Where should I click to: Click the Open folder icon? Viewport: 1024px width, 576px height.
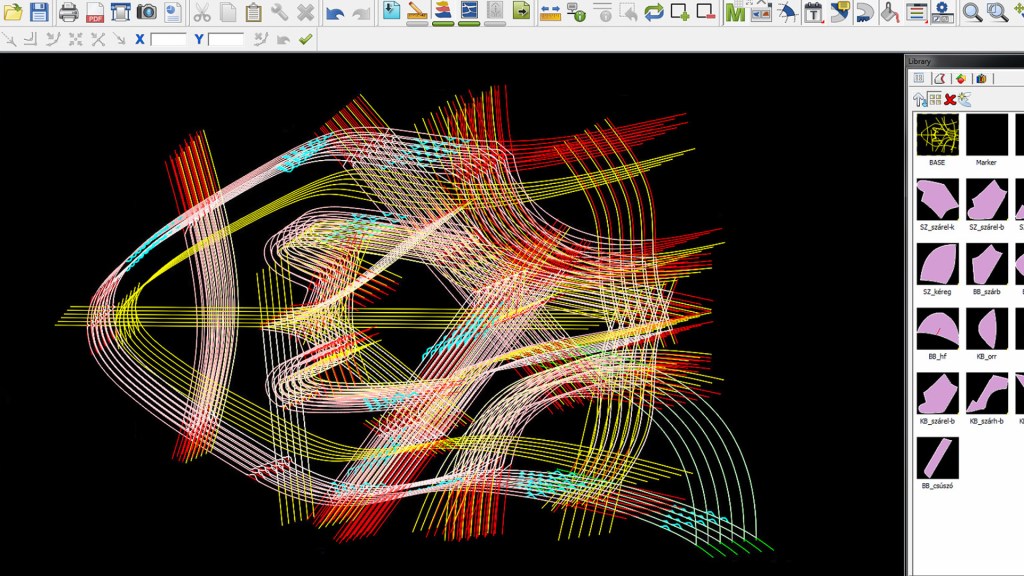12,12
